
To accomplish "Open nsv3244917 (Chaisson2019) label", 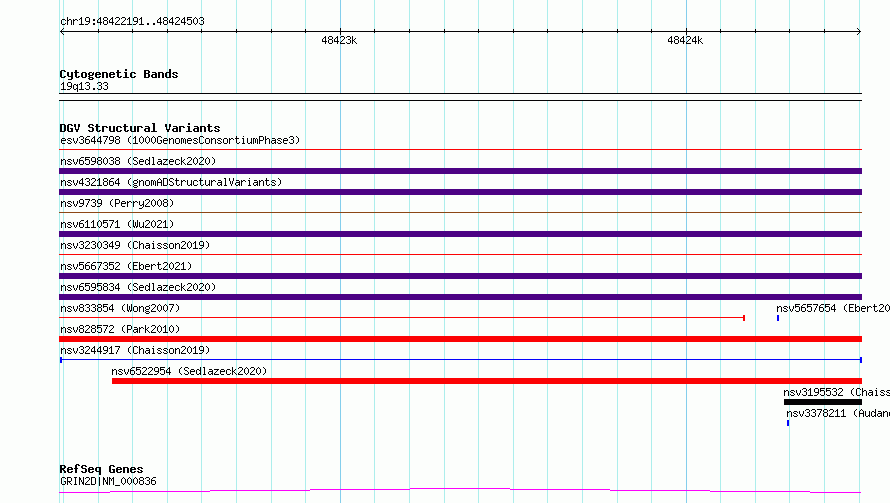I will tap(135, 350).
